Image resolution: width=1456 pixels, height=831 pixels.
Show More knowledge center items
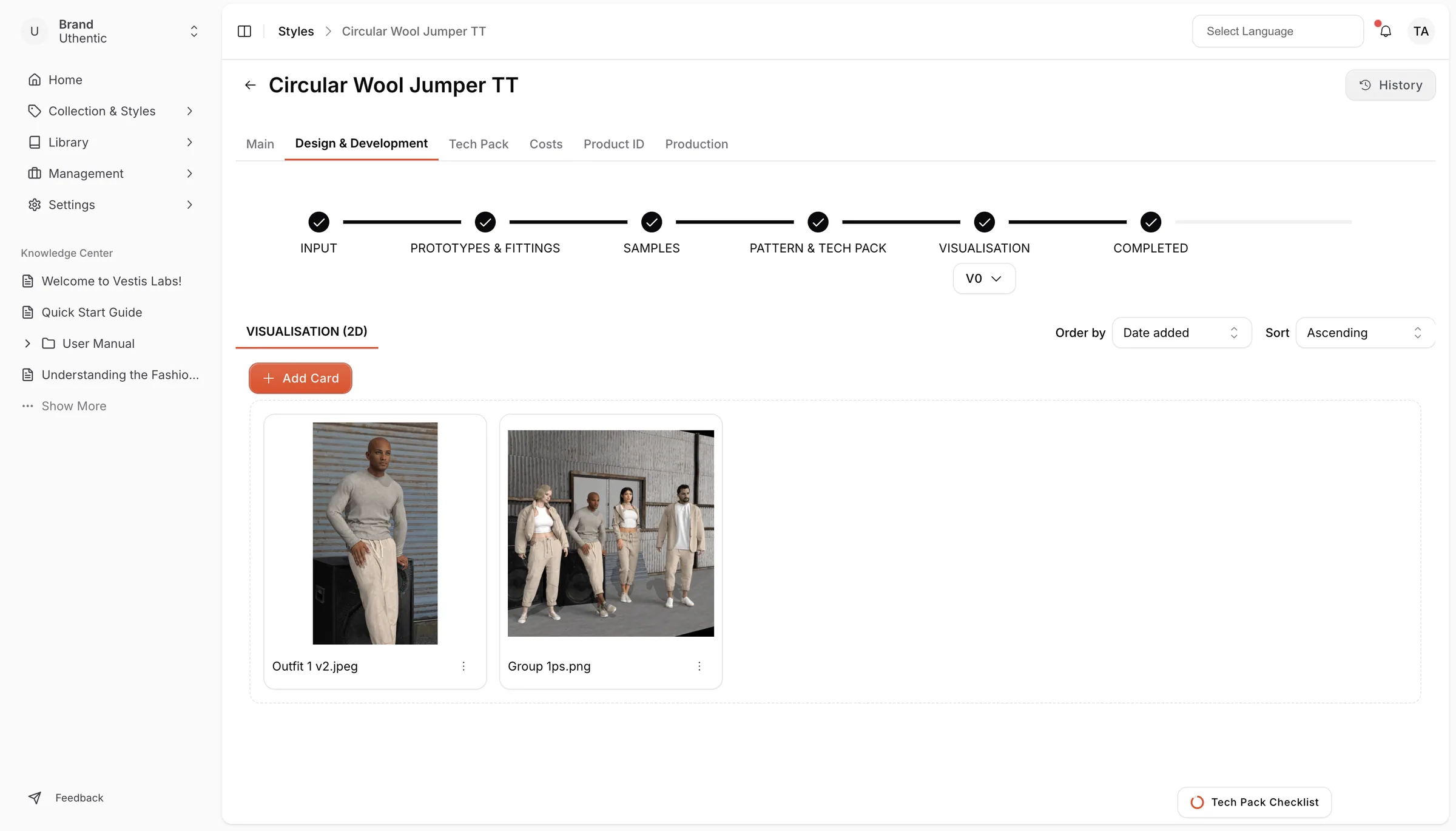64,406
